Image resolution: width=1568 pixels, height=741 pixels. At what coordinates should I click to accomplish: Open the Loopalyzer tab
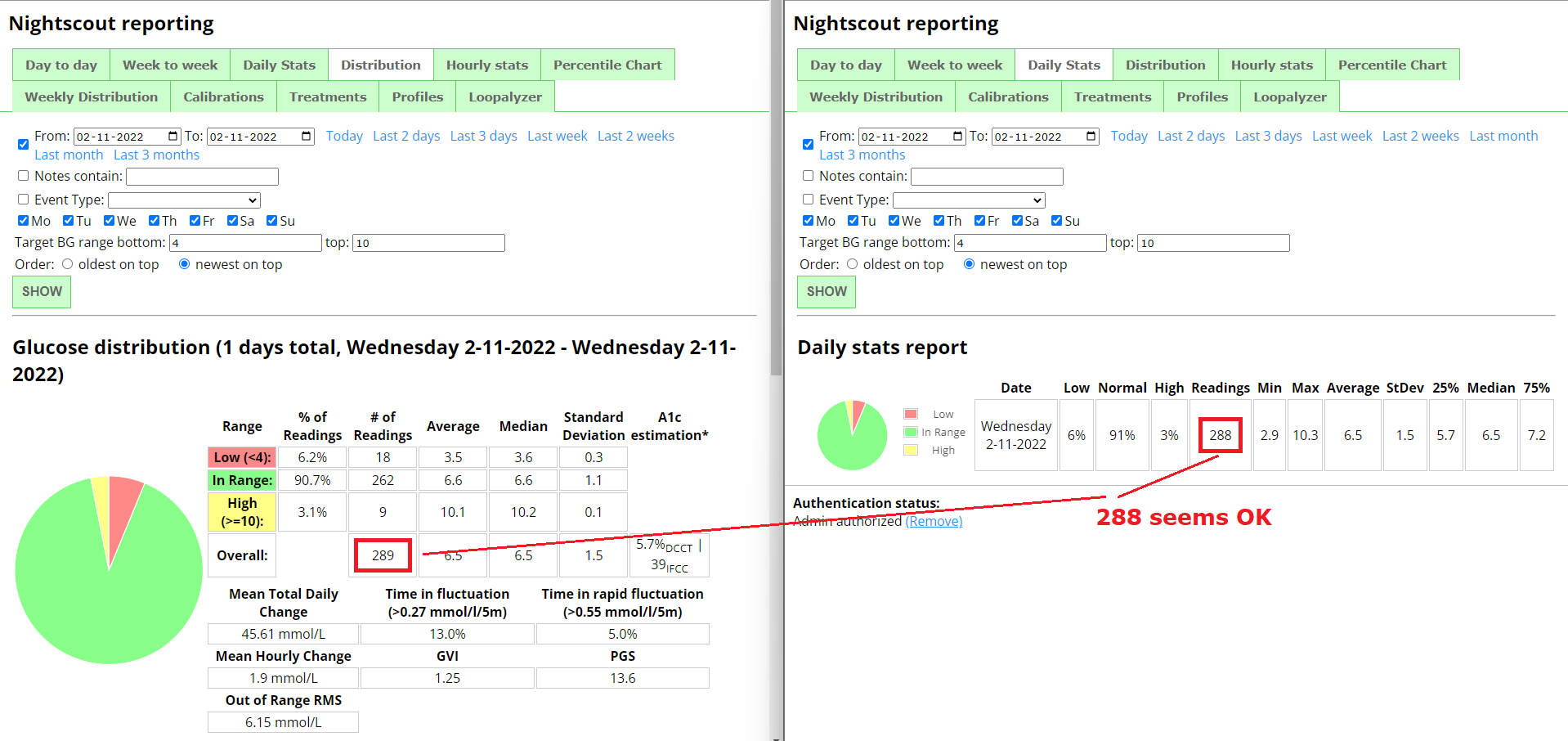click(504, 96)
